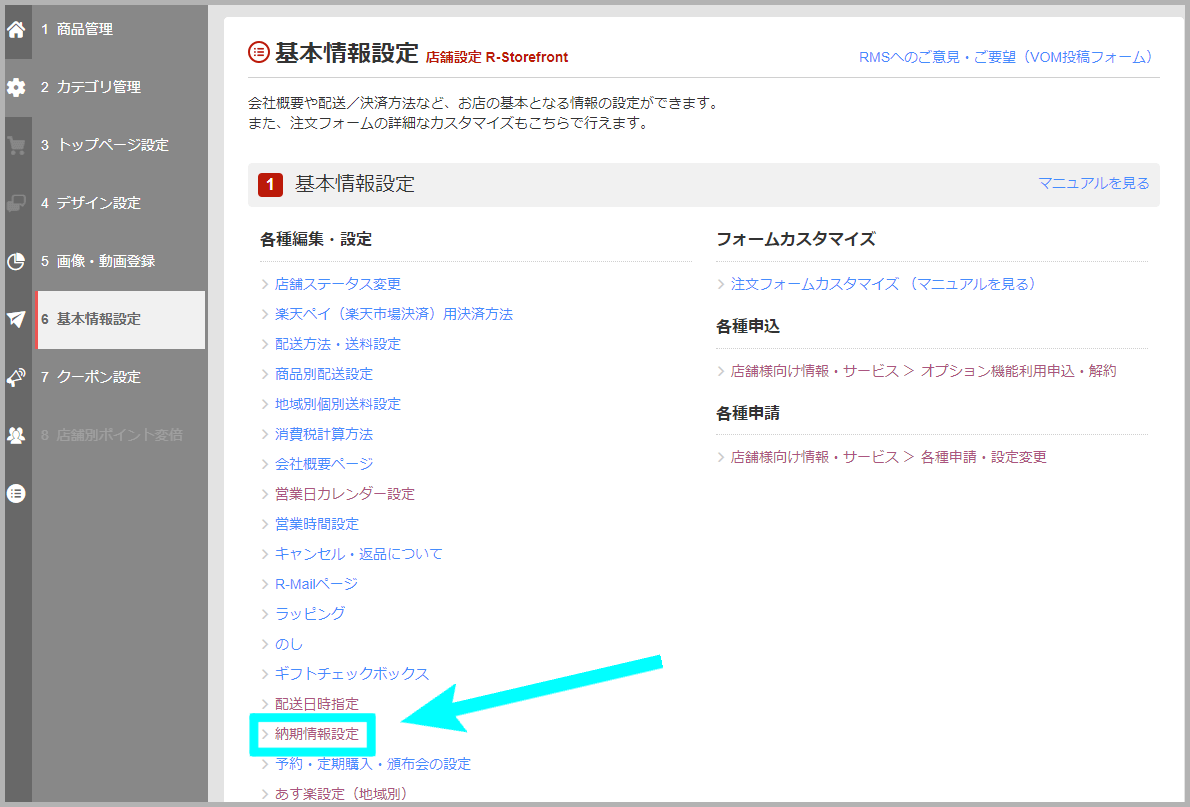The width and height of the screenshot is (1190, 807).
Task: Open 楽天ペイ（楽天市場決済）用決済方法 link
Action: 394,314
